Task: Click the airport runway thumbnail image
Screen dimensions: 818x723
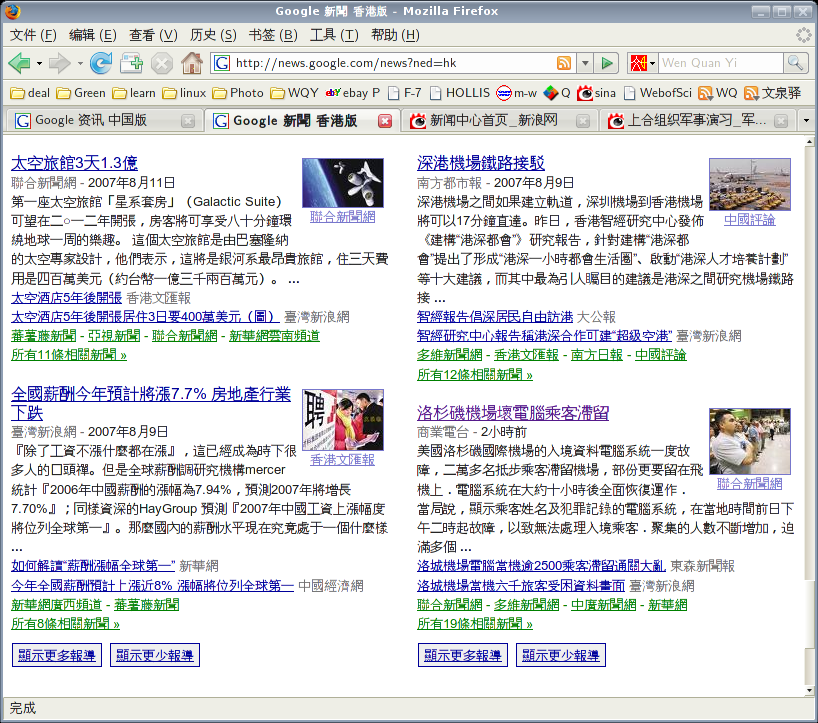Action: 750,185
